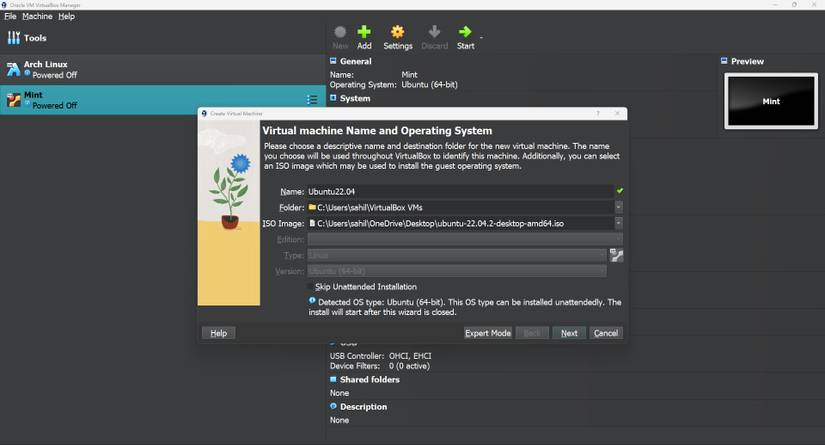This screenshot has width=825, height=445.
Task: Click the System section icon
Action: (333, 98)
